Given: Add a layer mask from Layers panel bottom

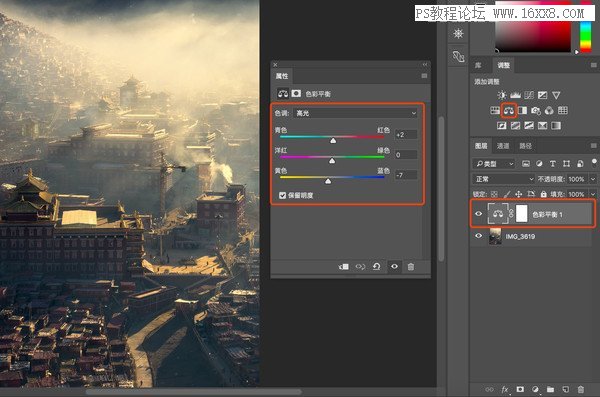Looking at the screenshot, I should [x=520, y=389].
